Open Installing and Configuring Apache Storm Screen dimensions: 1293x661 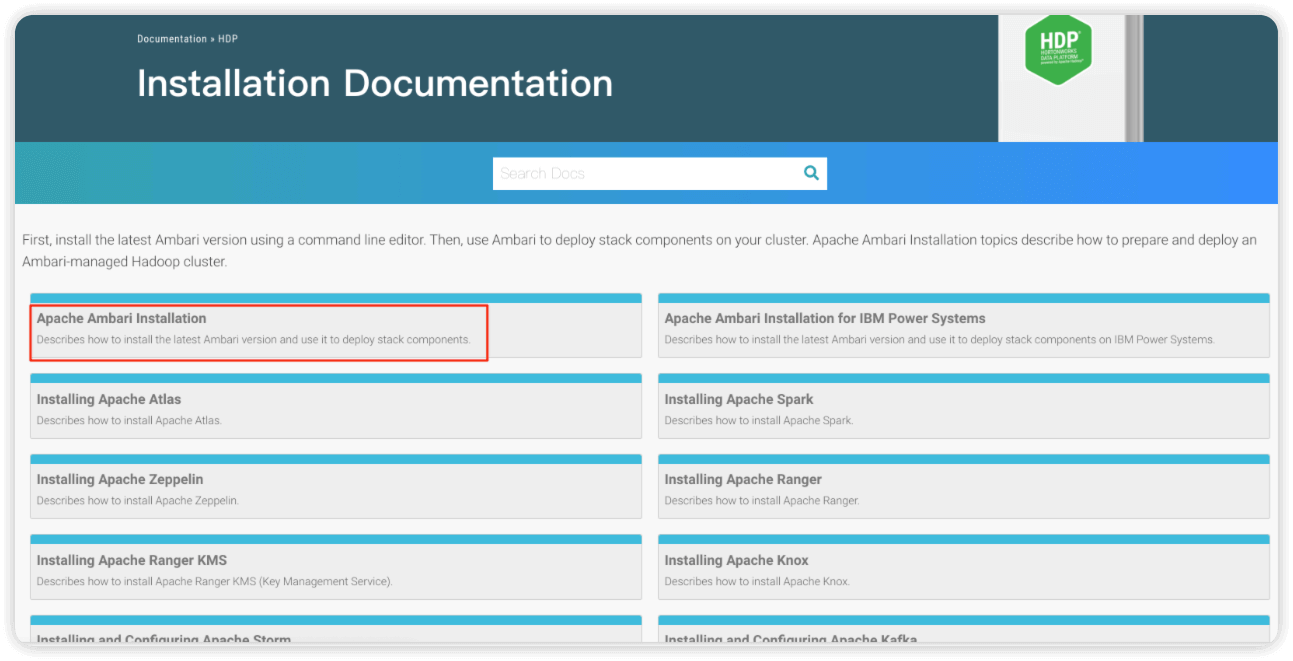tap(336, 631)
